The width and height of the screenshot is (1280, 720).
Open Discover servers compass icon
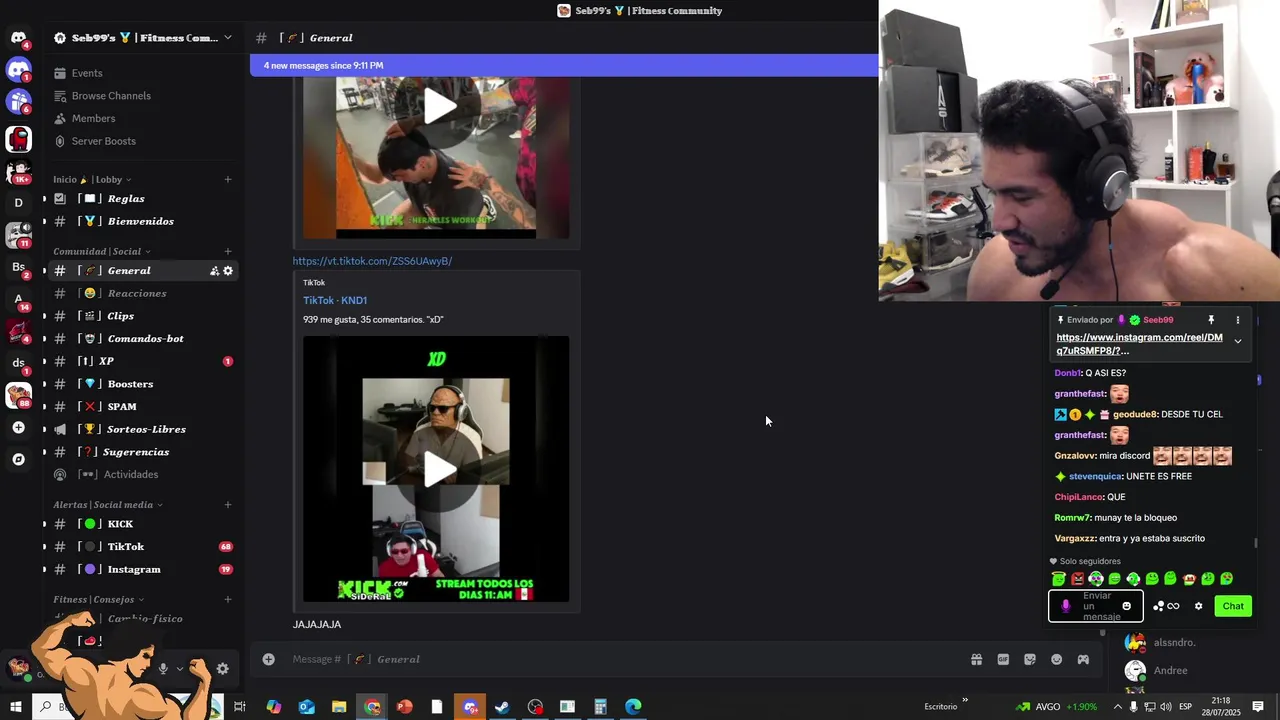point(18,459)
